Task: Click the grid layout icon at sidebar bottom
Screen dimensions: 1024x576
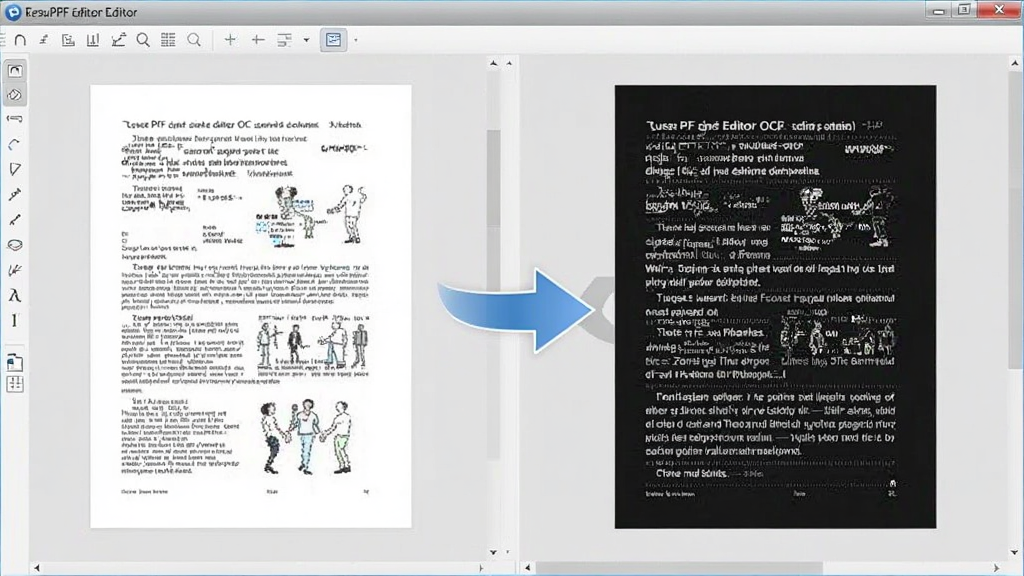Action: [15, 384]
